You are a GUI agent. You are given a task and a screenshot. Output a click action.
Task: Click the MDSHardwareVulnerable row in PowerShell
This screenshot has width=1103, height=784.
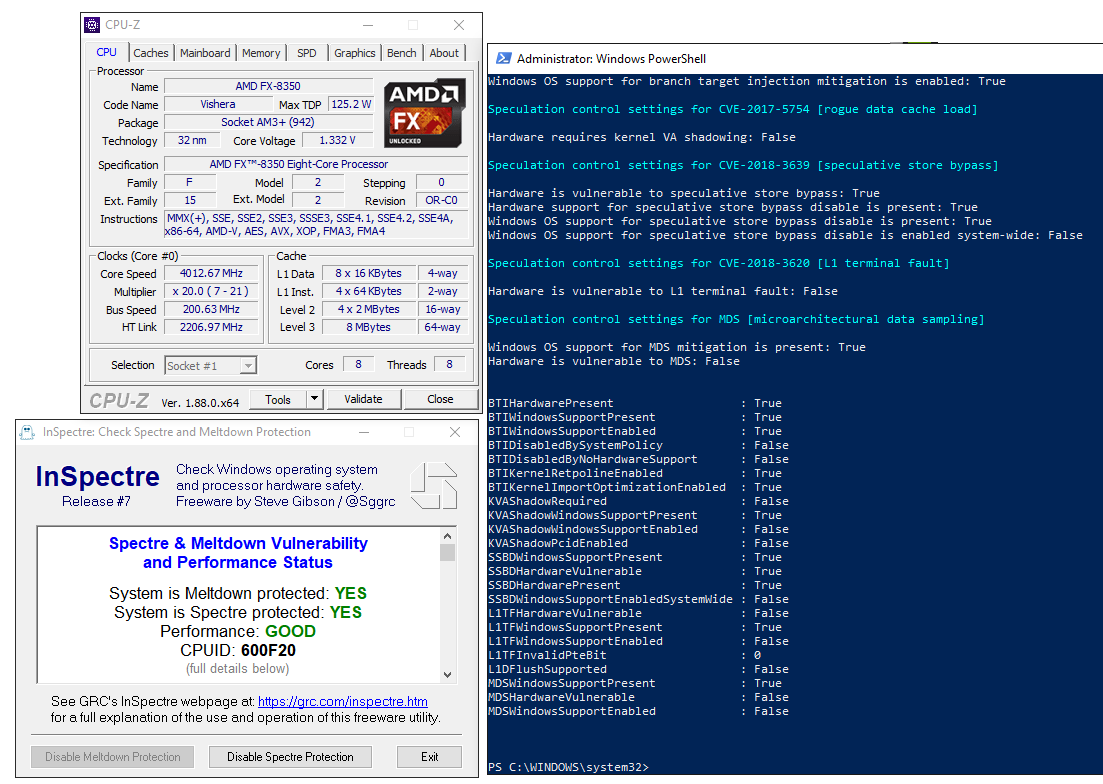tap(638, 698)
